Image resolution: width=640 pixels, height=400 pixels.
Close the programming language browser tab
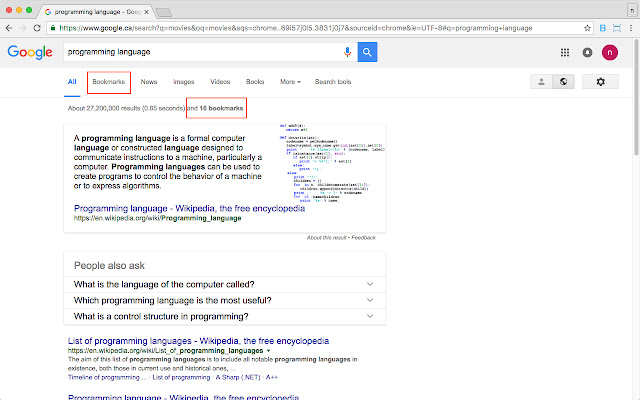pyautogui.click(x=147, y=12)
